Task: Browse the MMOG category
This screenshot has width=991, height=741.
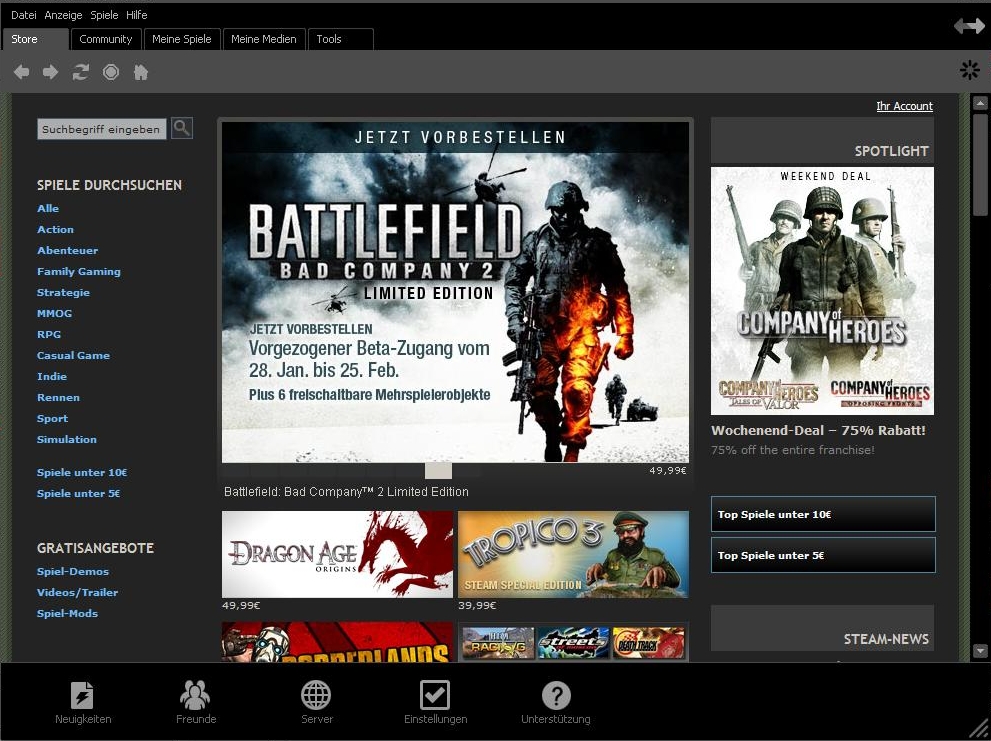Action: coord(54,314)
